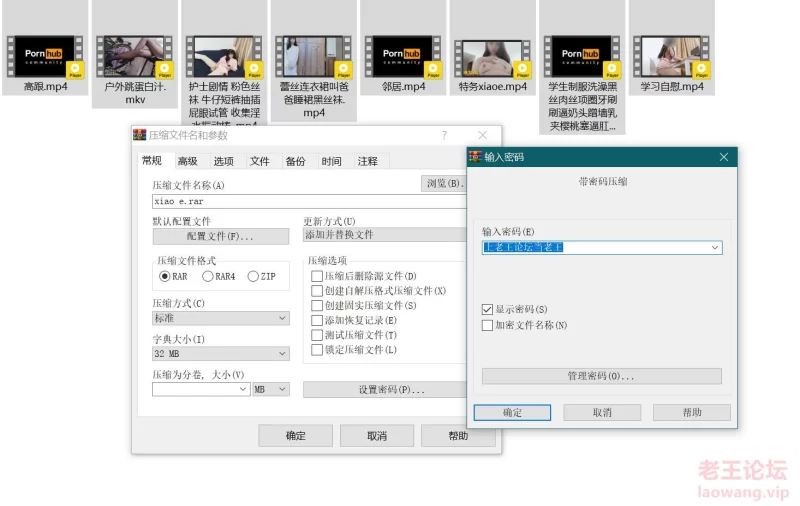
Task: Switch to the 文件 tab
Action: pyautogui.click(x=260, y=161)
